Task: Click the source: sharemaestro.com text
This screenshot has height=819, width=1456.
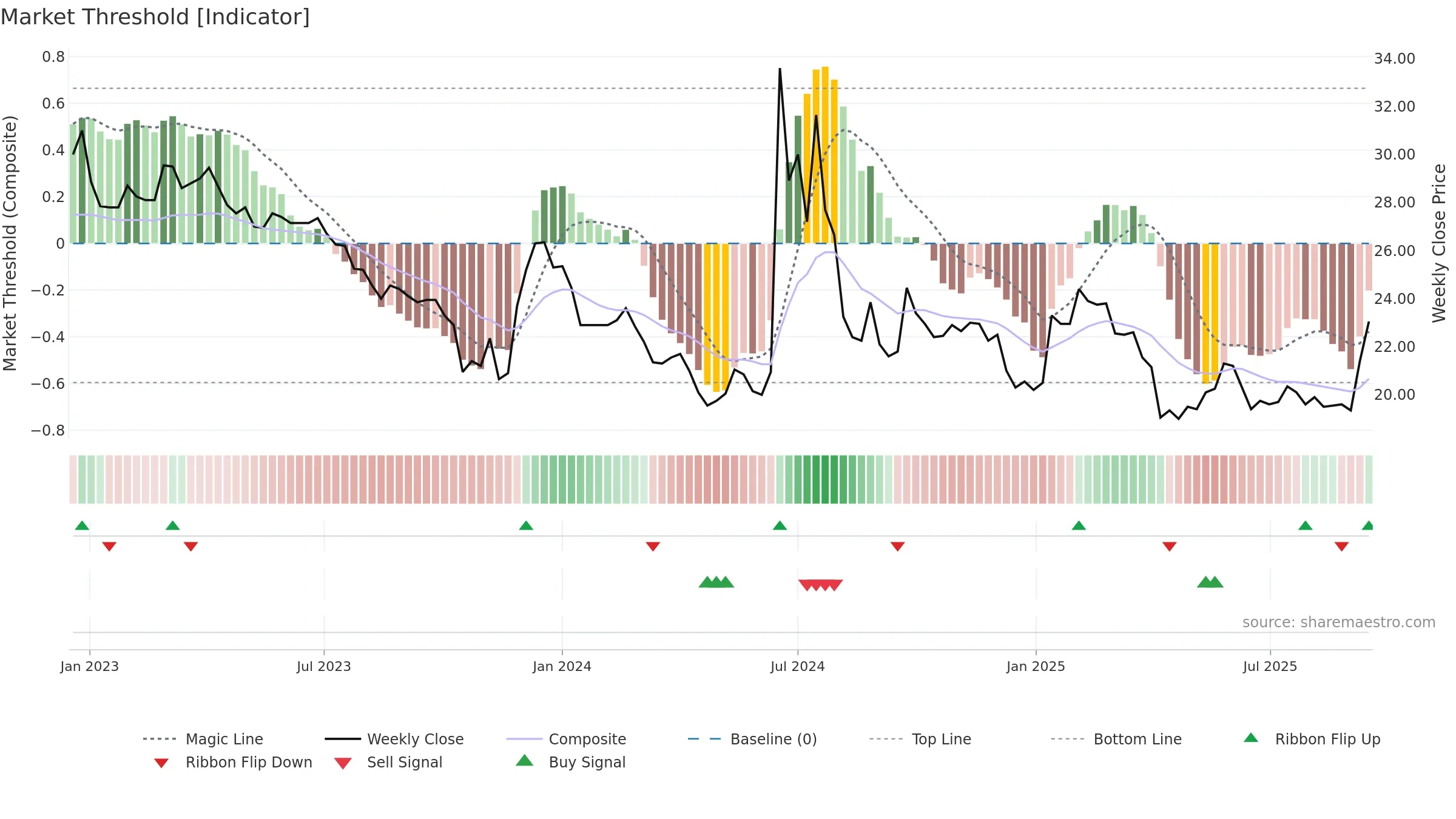Action: point(1339,622)
